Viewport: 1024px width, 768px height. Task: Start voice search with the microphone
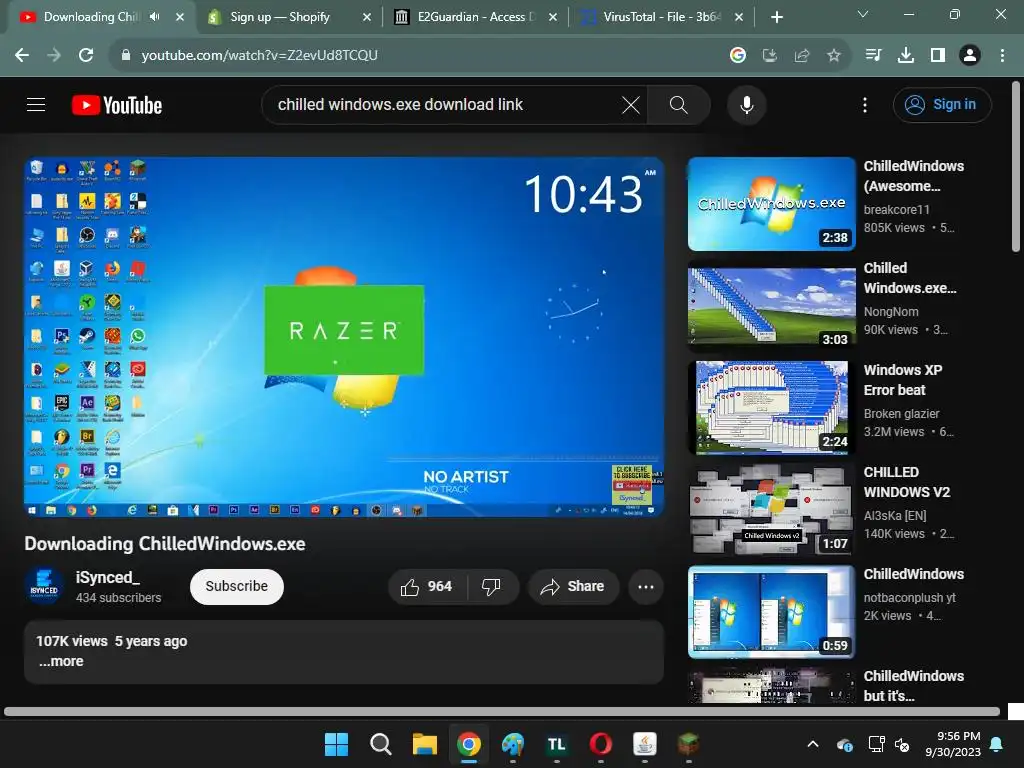click(746, 104)
